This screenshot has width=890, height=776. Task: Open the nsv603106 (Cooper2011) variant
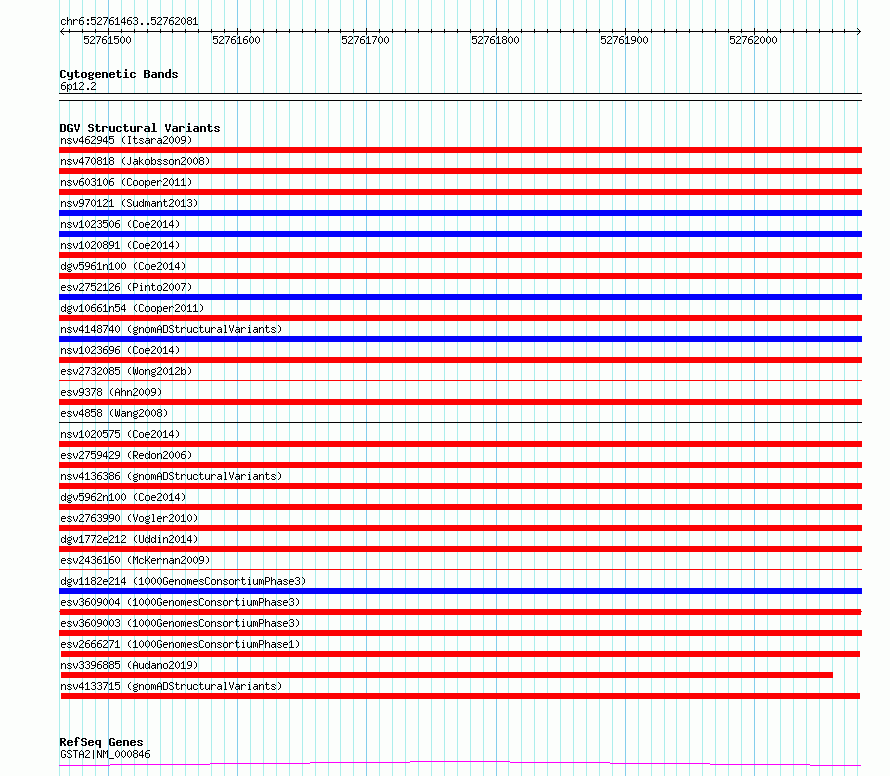(126, 182)
